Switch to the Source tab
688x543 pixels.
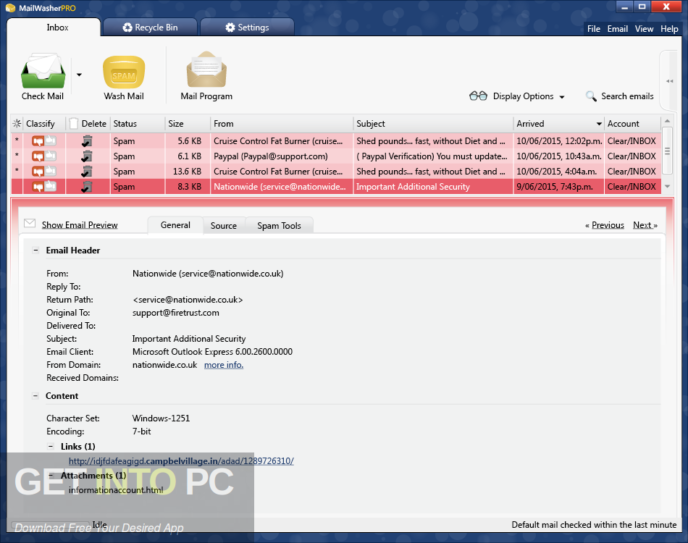pyautogui.click(x=223, y=225)
